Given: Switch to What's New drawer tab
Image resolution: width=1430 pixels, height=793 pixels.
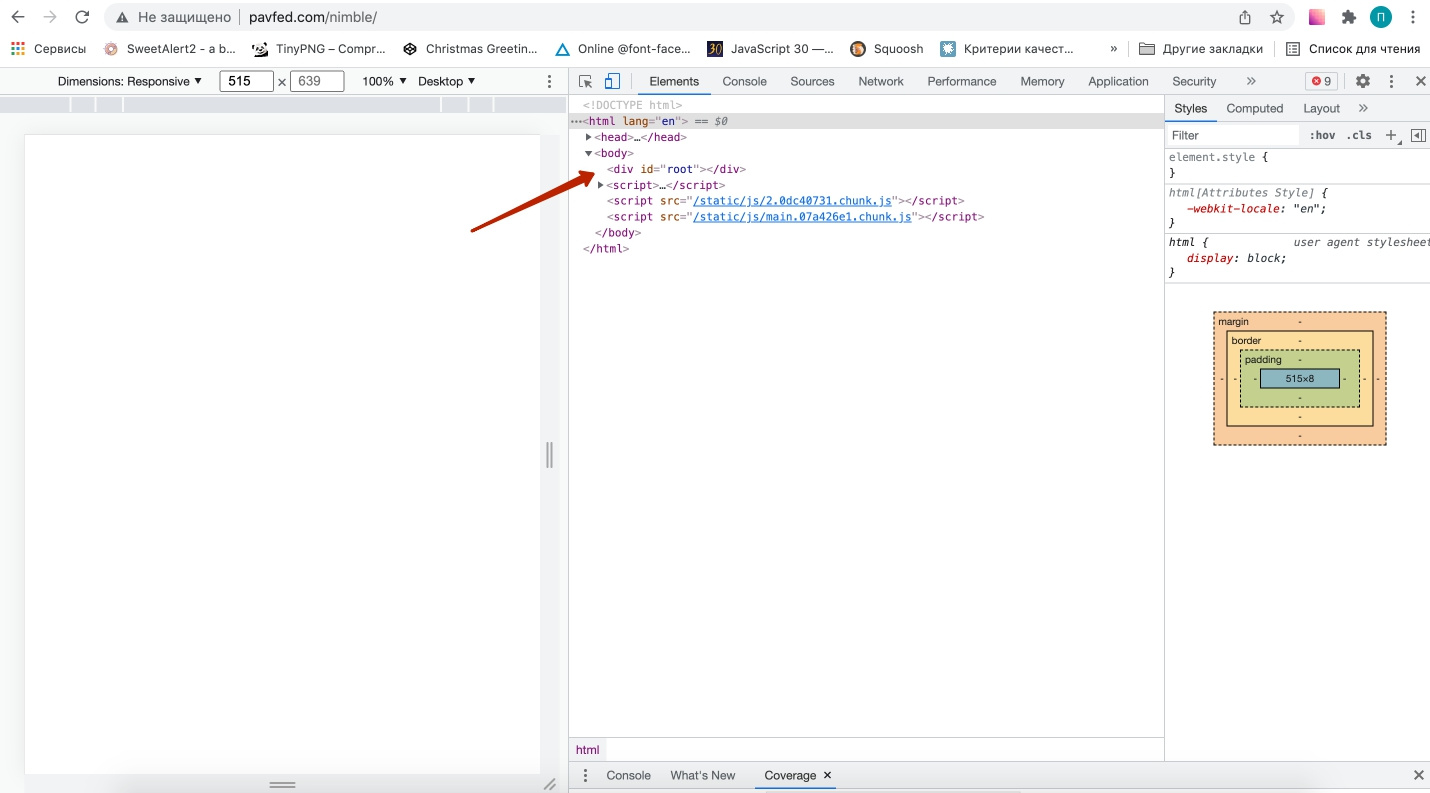Looking at the screenshot, I should coord(702,775).
